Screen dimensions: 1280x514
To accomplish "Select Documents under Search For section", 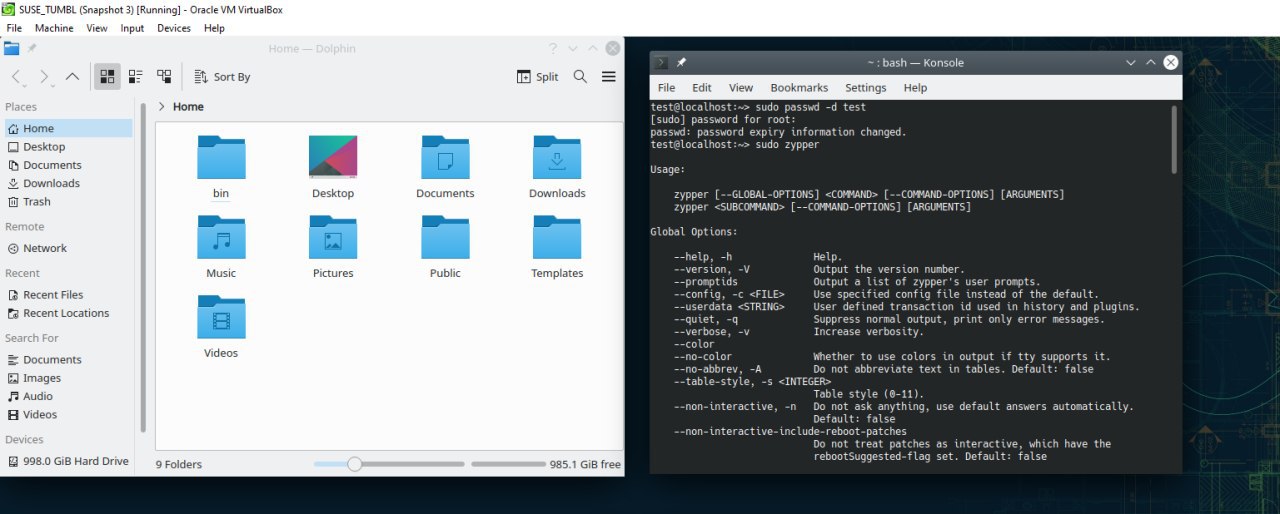I will 67,360.
